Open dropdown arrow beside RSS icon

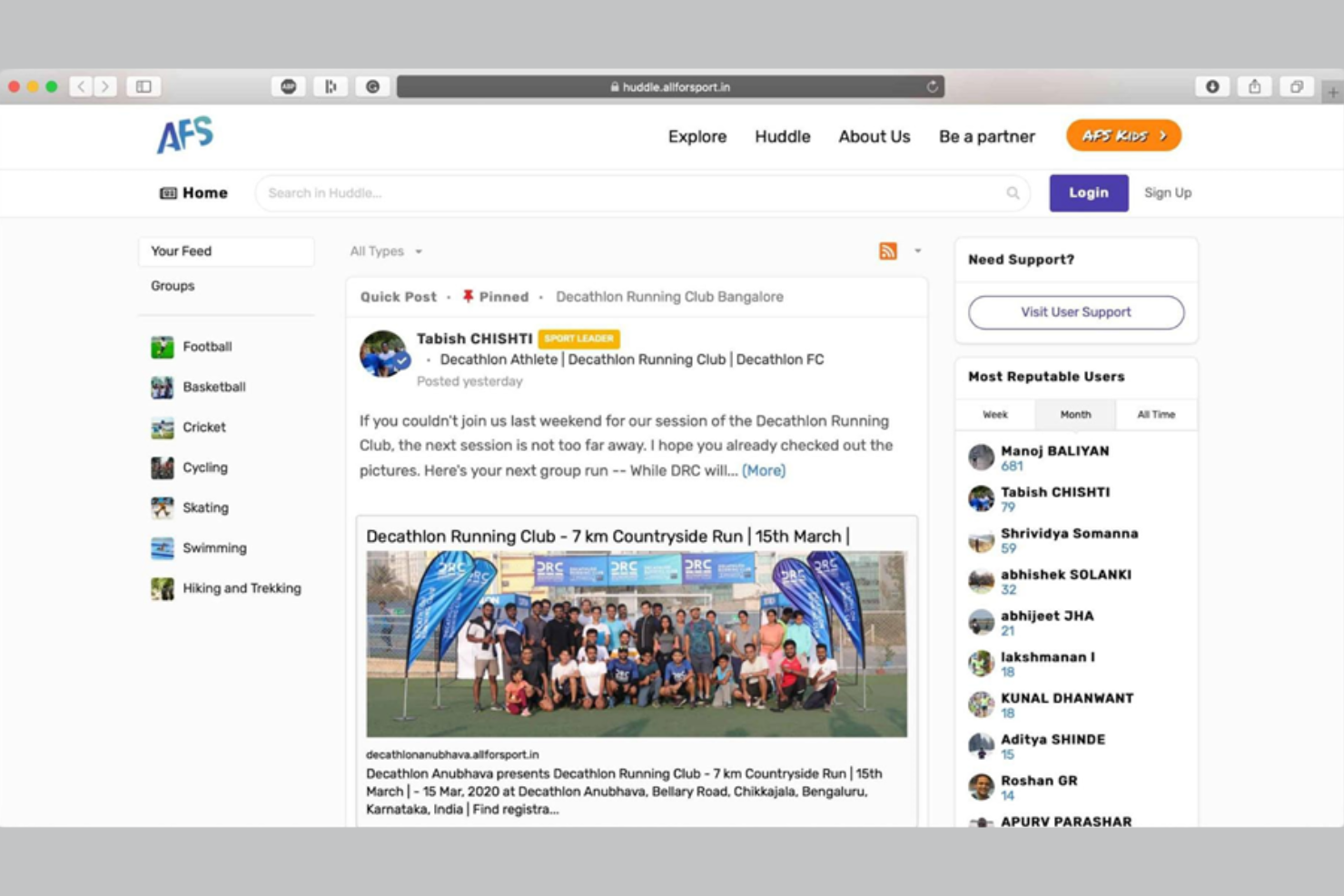[917, 251]
